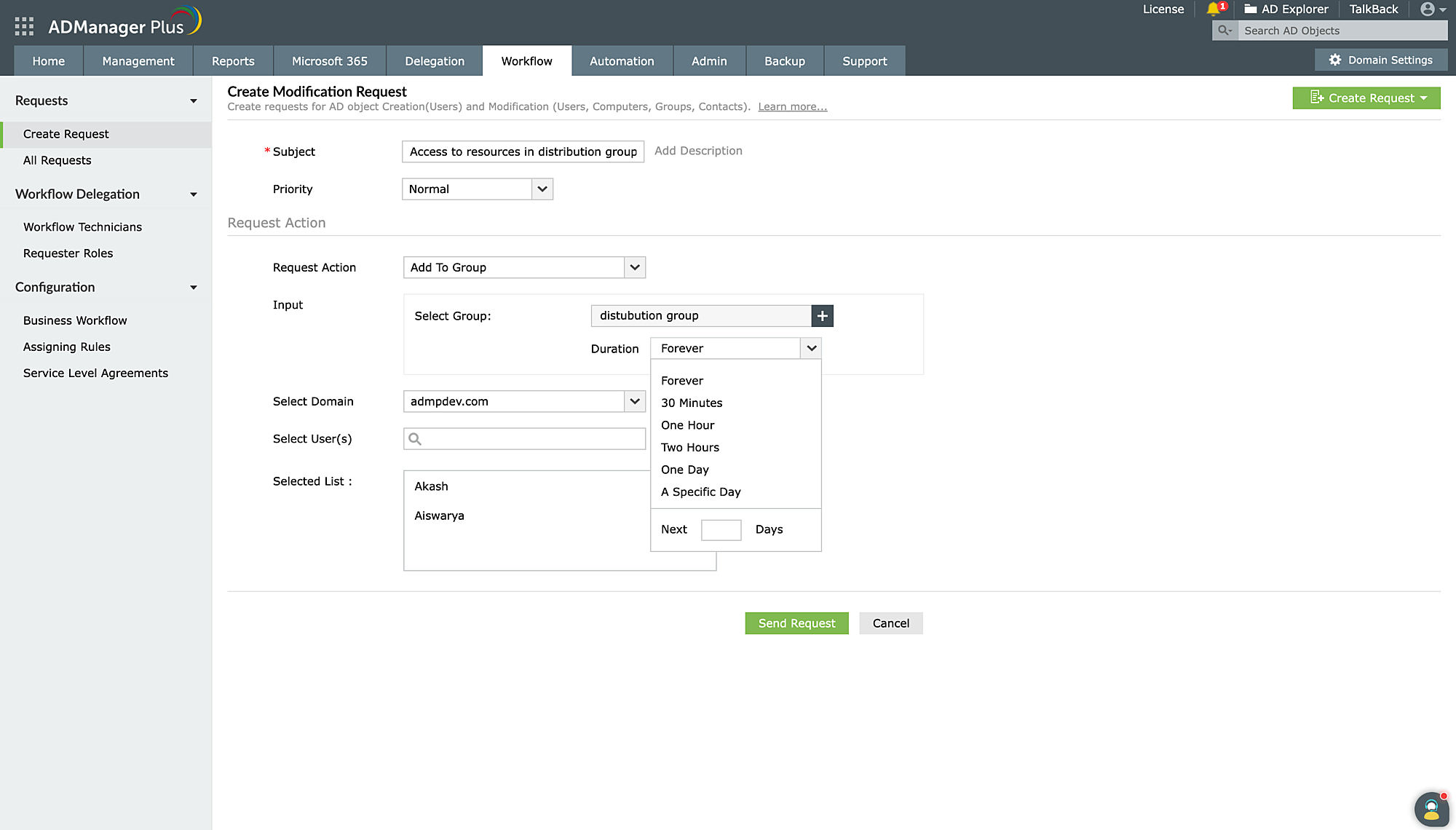Click the notification bell icon
The height and width of the screenshot is (830, 1456).
1213,9
